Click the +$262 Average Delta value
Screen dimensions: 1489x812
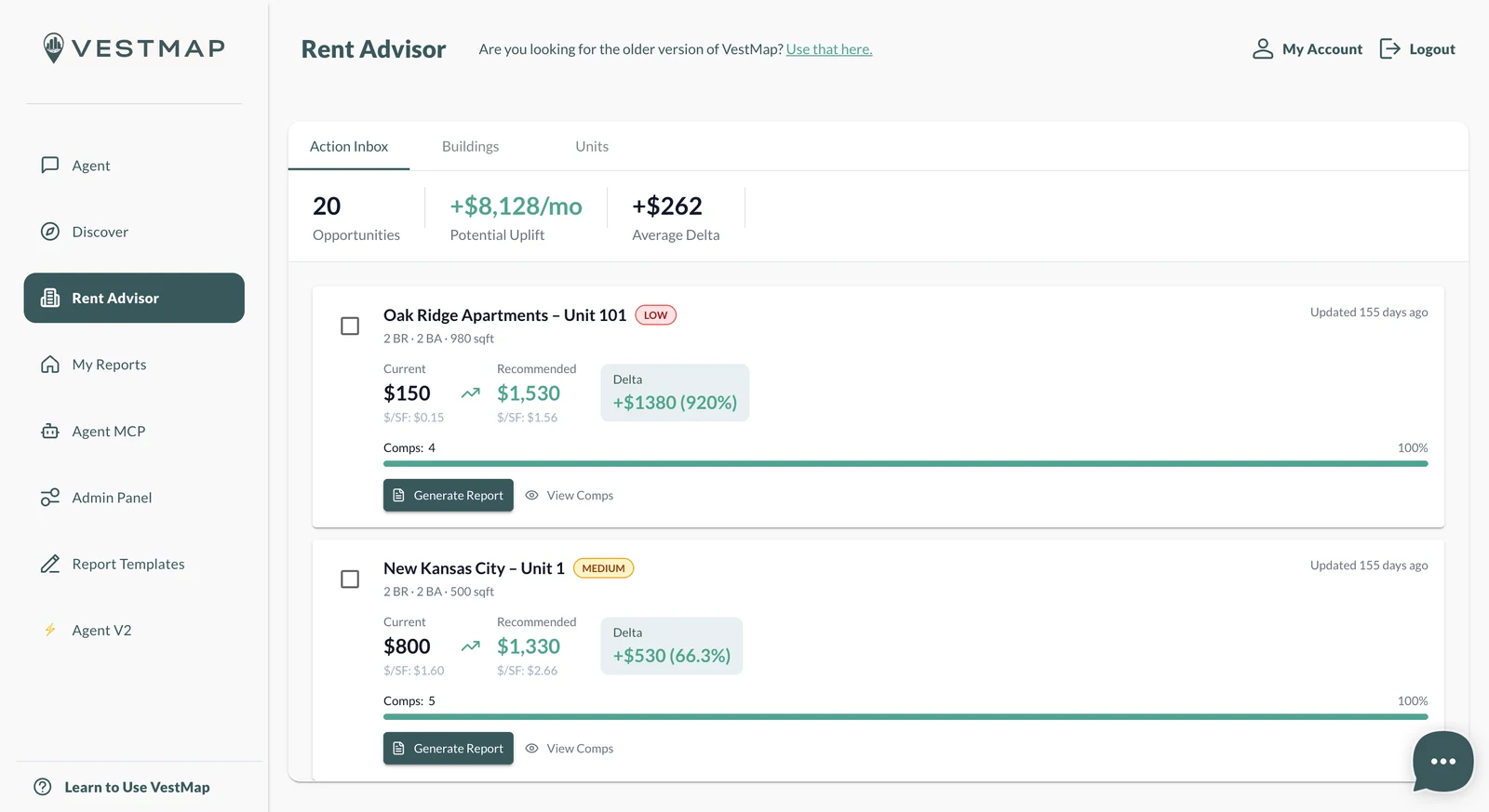click(667, 206)
